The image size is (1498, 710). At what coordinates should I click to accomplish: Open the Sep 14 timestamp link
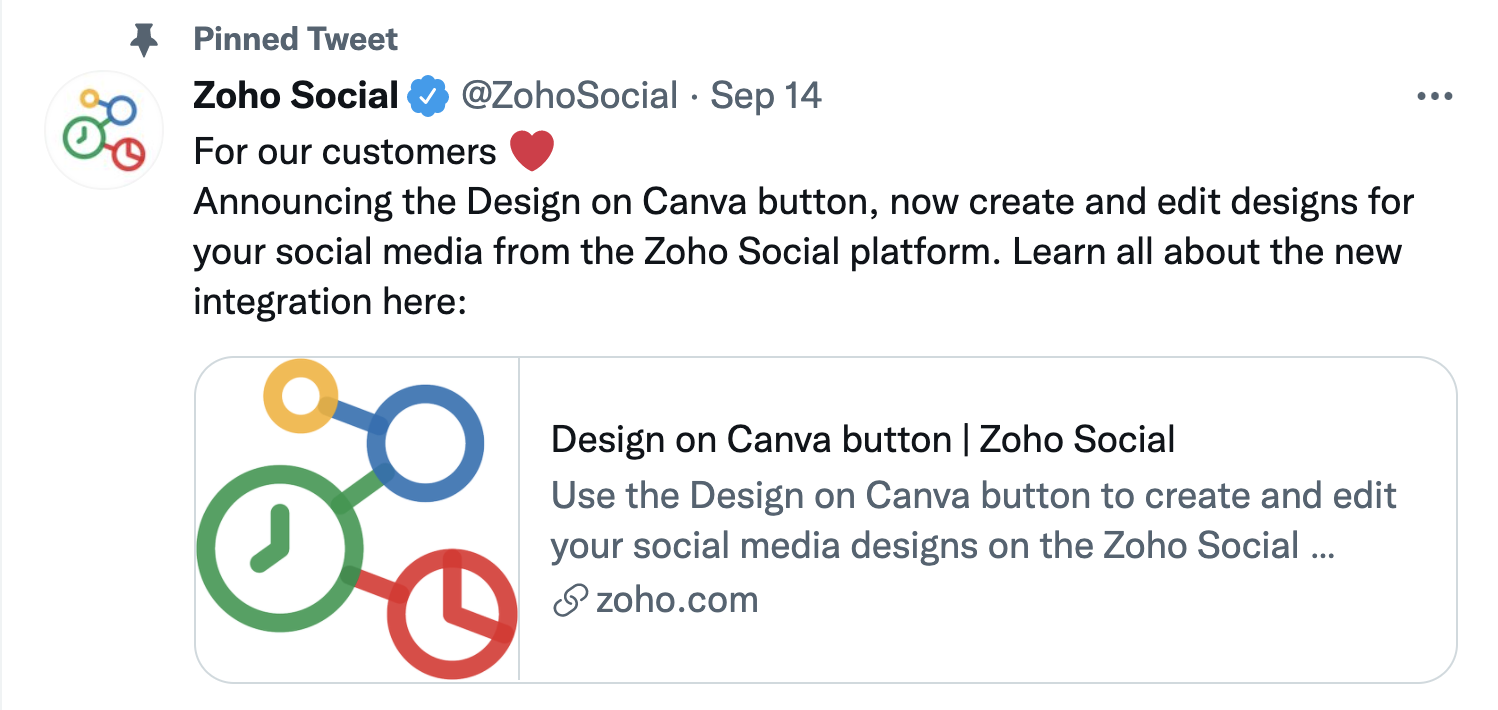pos(766,96)
